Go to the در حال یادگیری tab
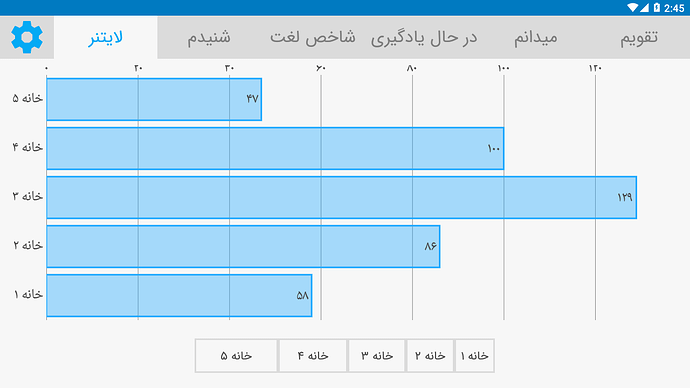 pos(424,37)
